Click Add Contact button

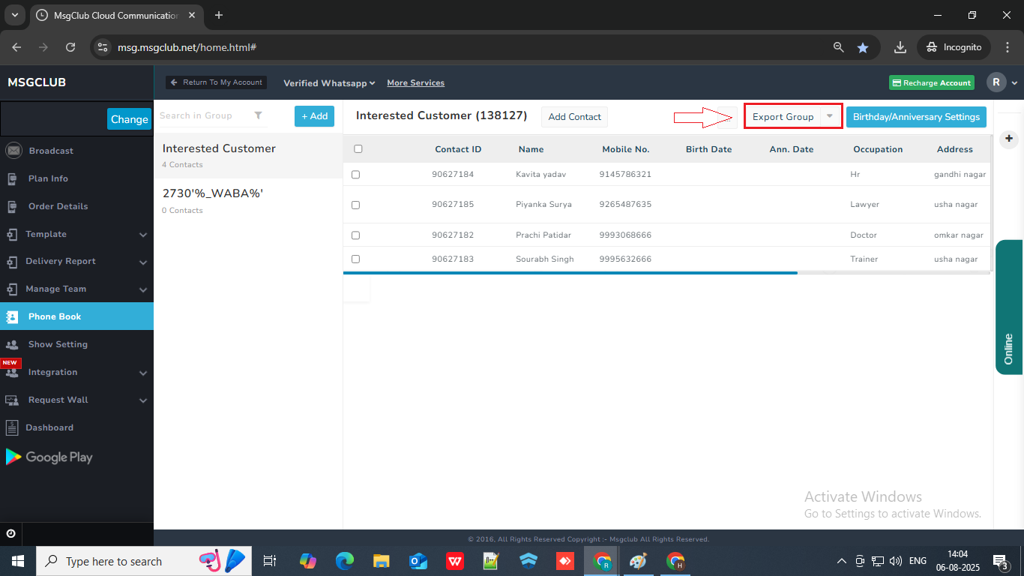pos(574,117)
